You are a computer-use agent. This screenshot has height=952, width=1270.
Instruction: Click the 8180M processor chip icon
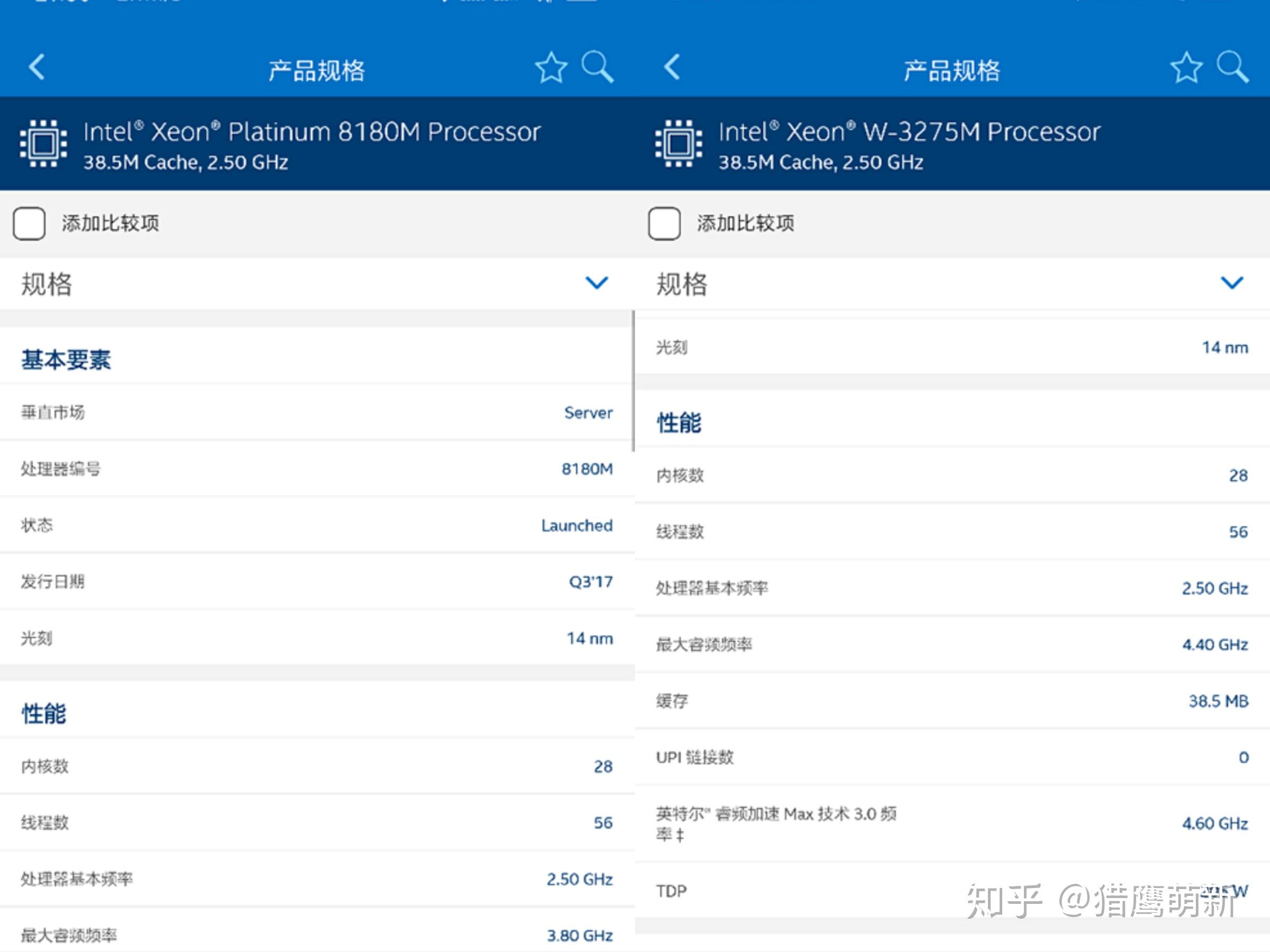click(x=43, y=143)
